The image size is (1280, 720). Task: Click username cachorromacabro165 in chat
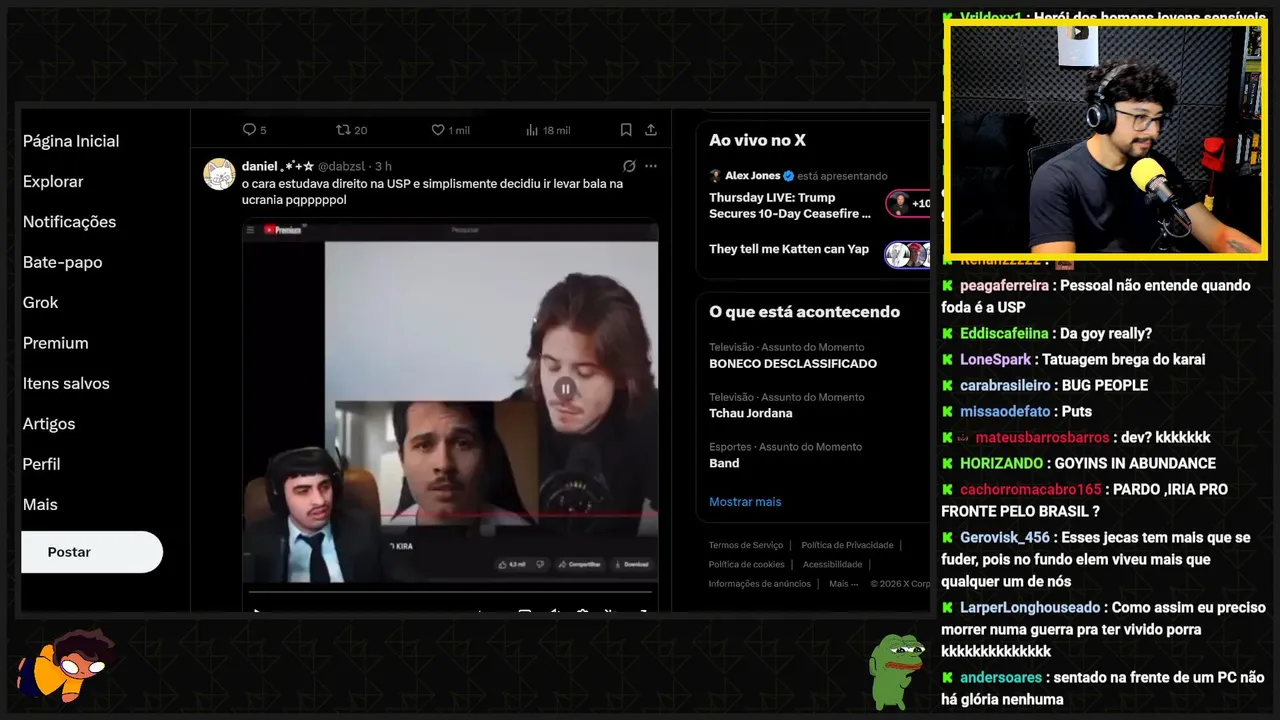[x=1030, y=489]
